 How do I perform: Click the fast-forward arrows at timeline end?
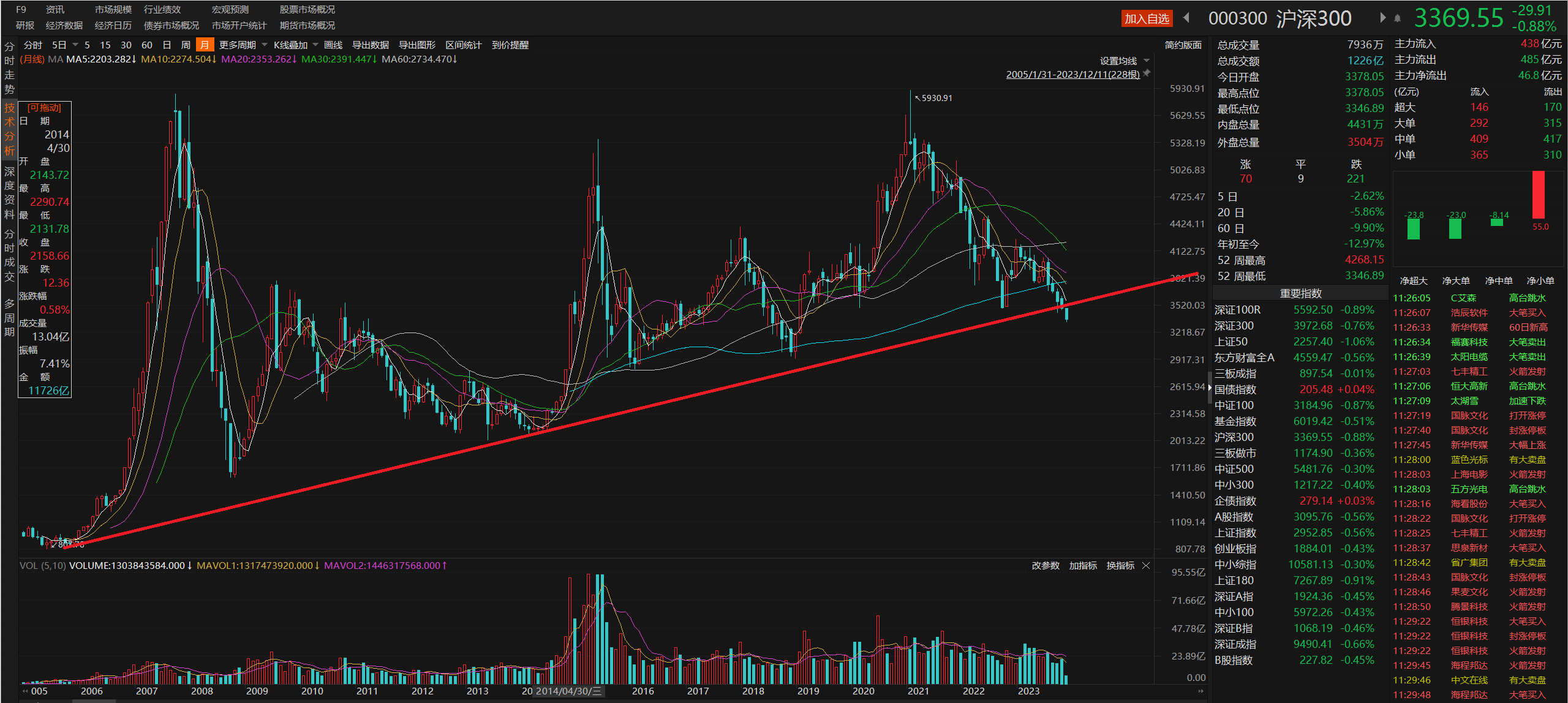pyautogui.click(x=1200, y=691)
